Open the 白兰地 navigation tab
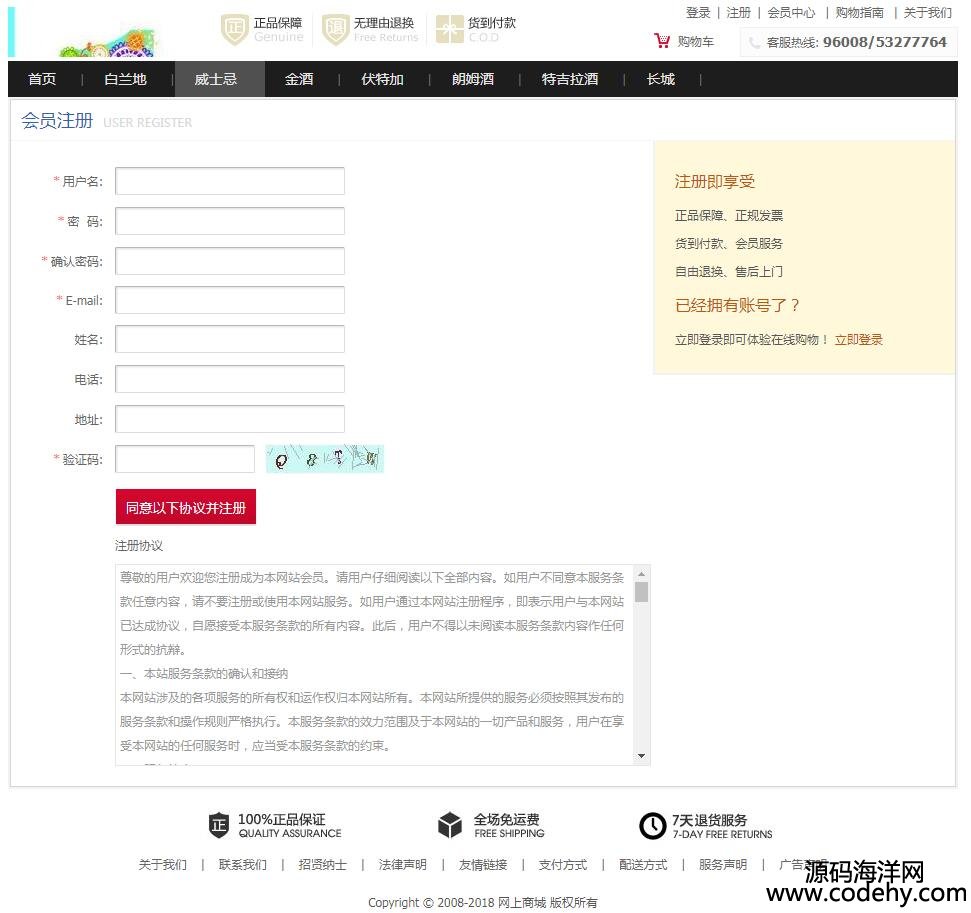Image resolution: width=971 pixels, height=913 pixels. pyautogui.click(x=126, y=79)
